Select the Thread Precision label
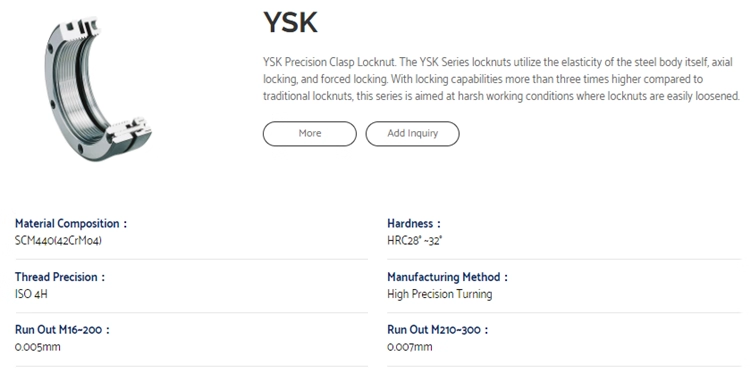The width and height of the screenshot is (750, 372). pos(60,277)
